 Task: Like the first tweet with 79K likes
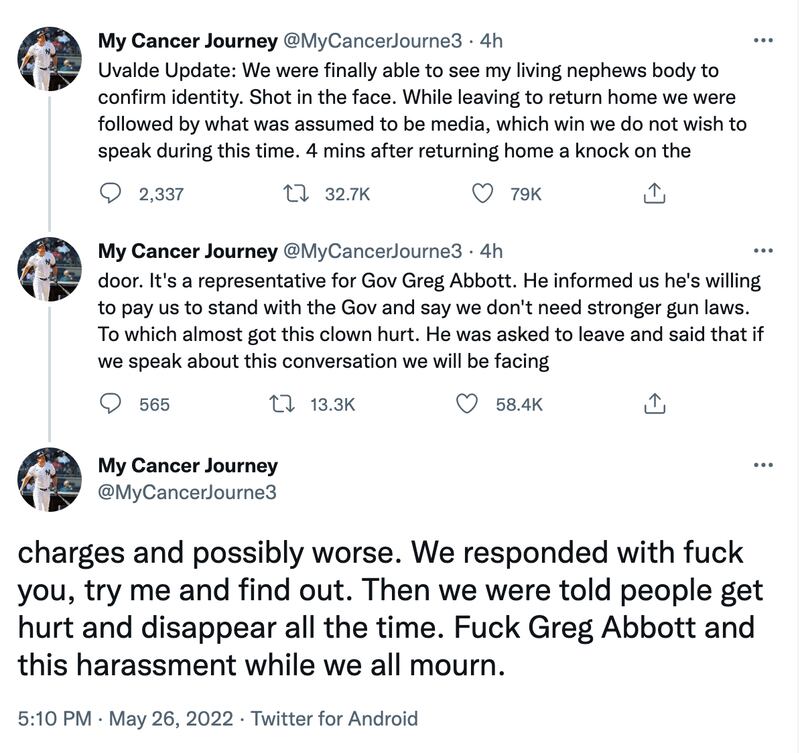pyautogui.click(x=483, y=194)
